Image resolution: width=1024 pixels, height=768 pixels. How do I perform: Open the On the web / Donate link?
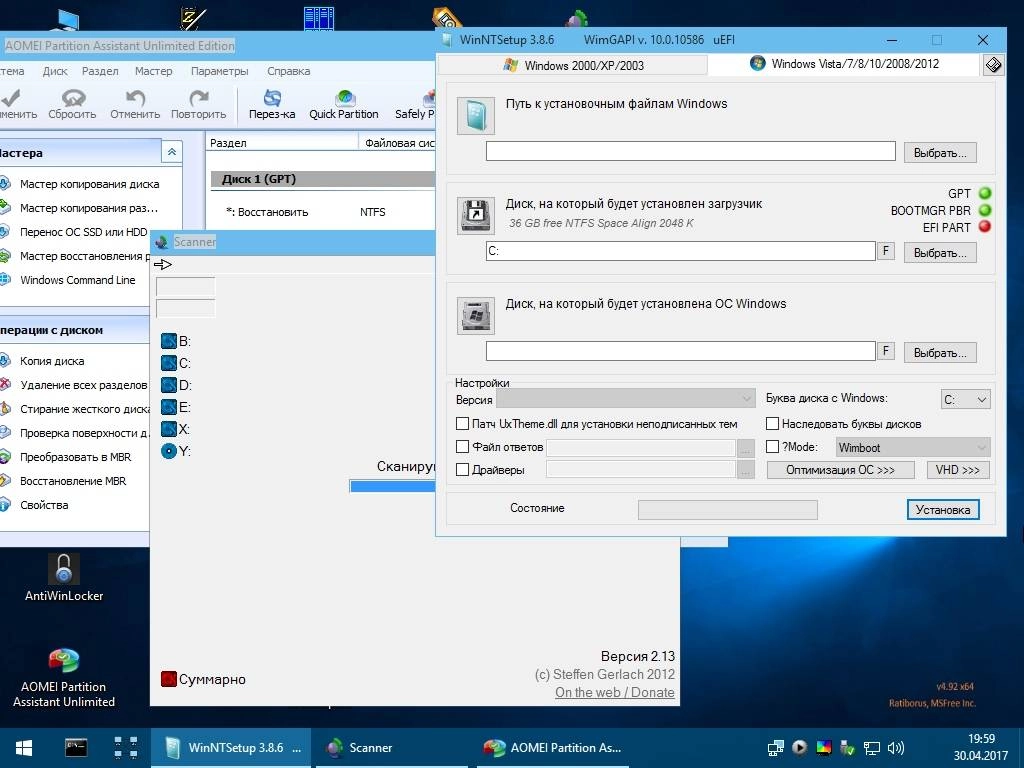tap(615, 692)
